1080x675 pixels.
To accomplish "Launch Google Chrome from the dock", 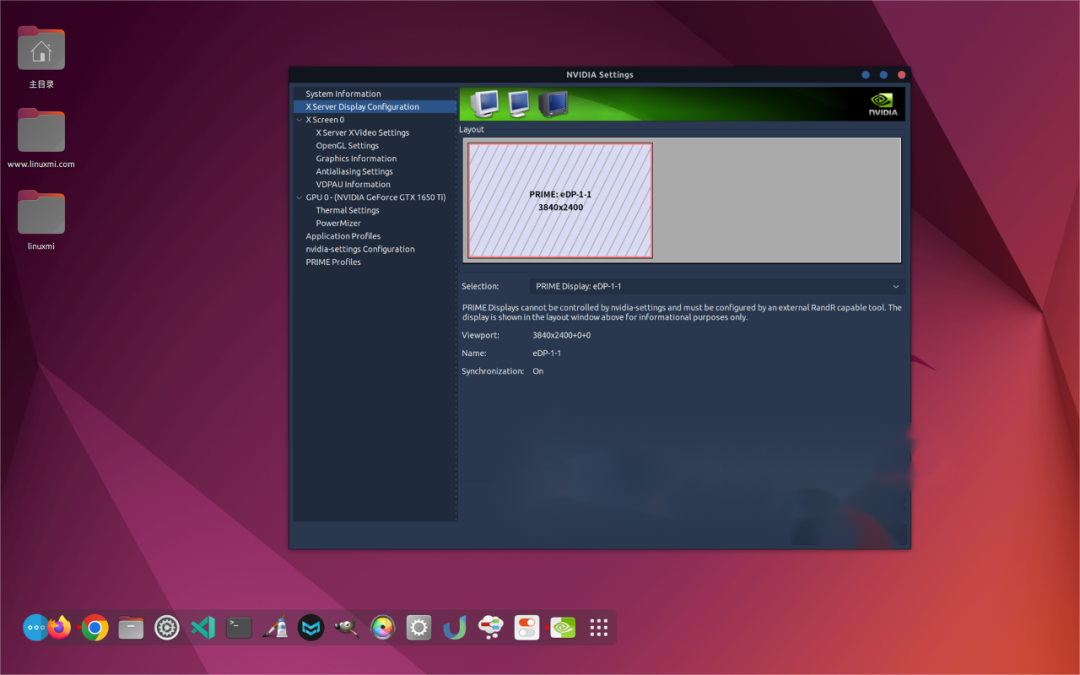I will tap(95, 627).
